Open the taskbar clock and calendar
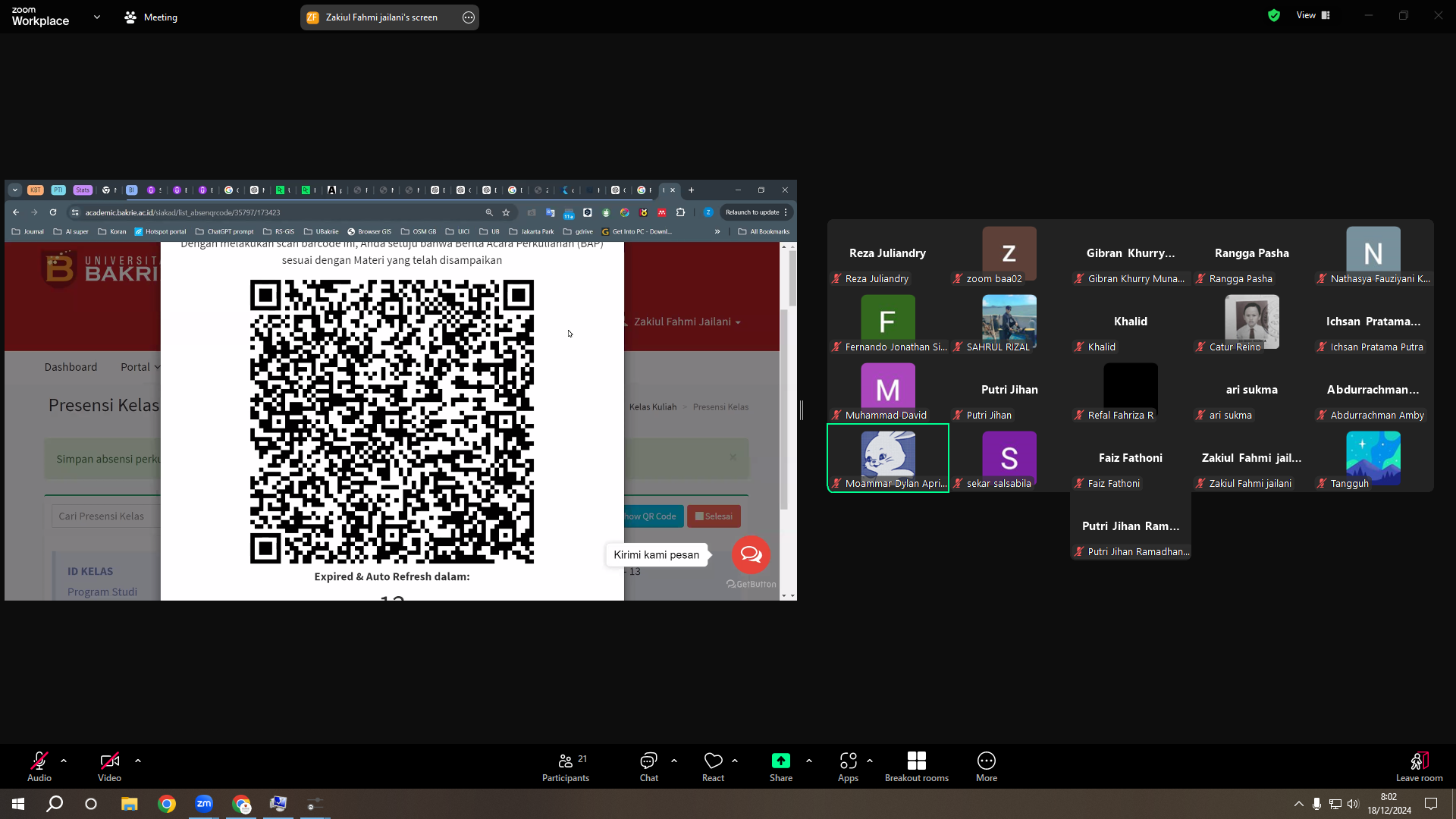This screenshot has width=1456, height=819. pos(1389,804)
